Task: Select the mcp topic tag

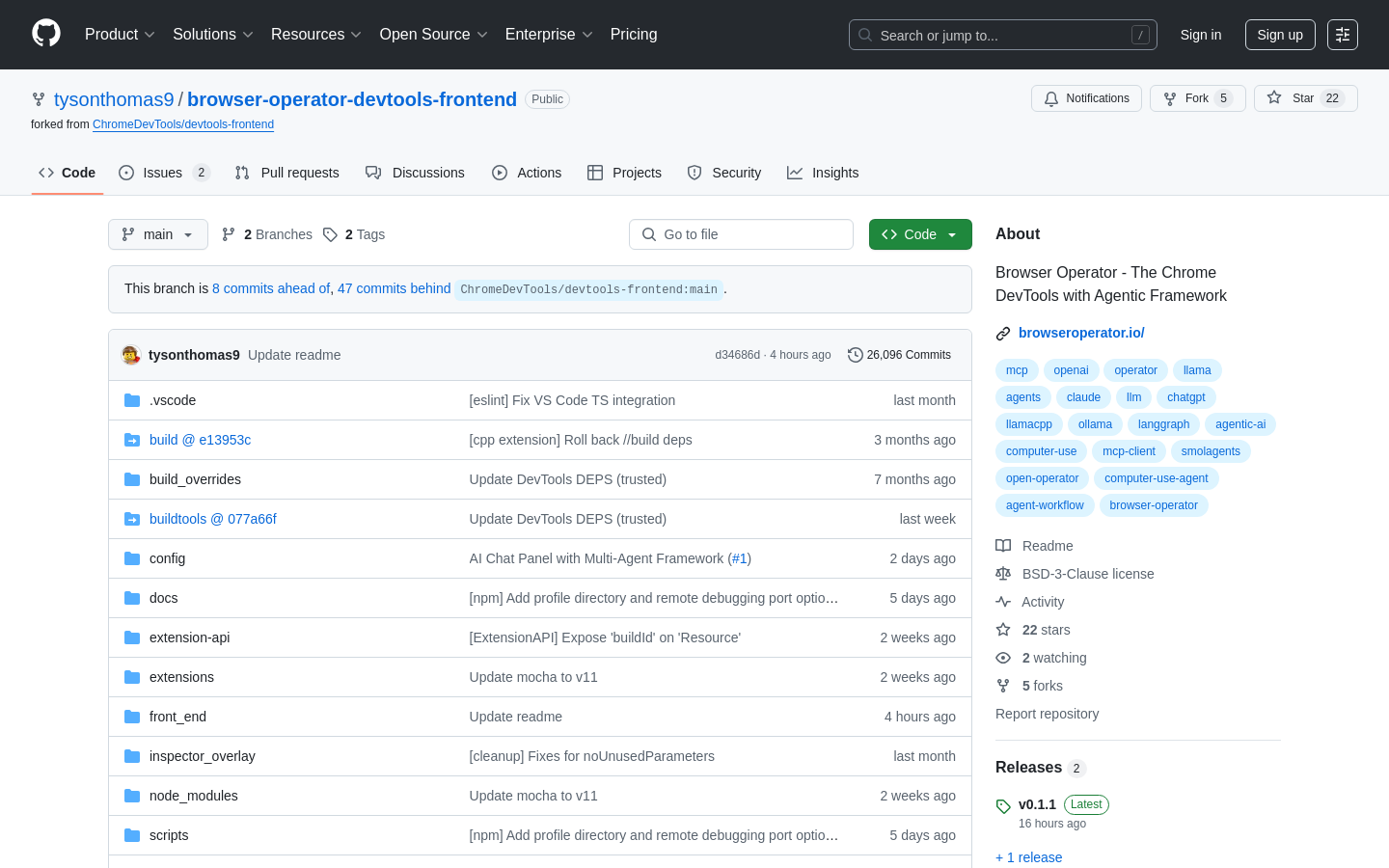Action: pyautogui.click(x=1017, y=370)
